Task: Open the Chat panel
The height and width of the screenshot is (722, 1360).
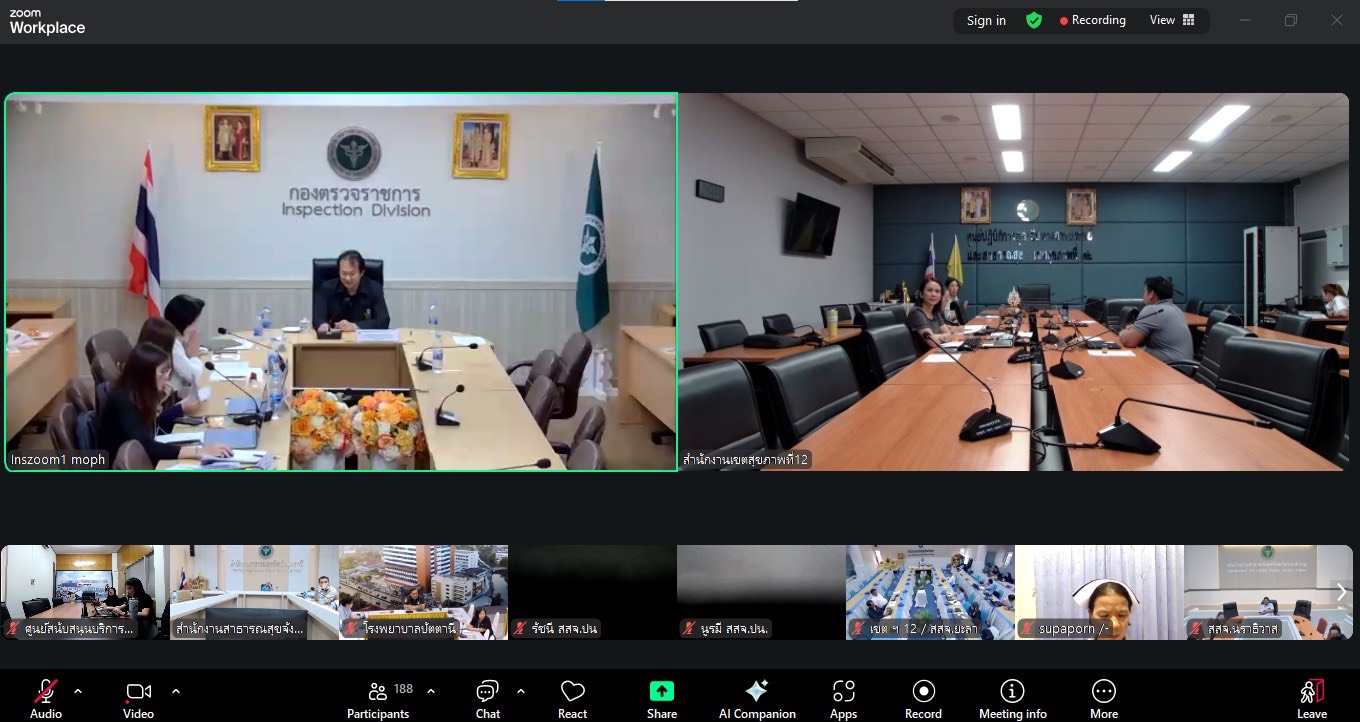Action: [x=488, y=697]
